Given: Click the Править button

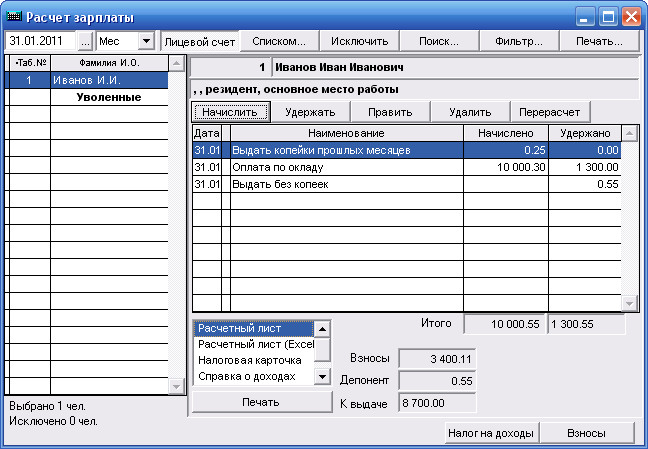Looking at the screenshot, I should (x=390, y=112).
